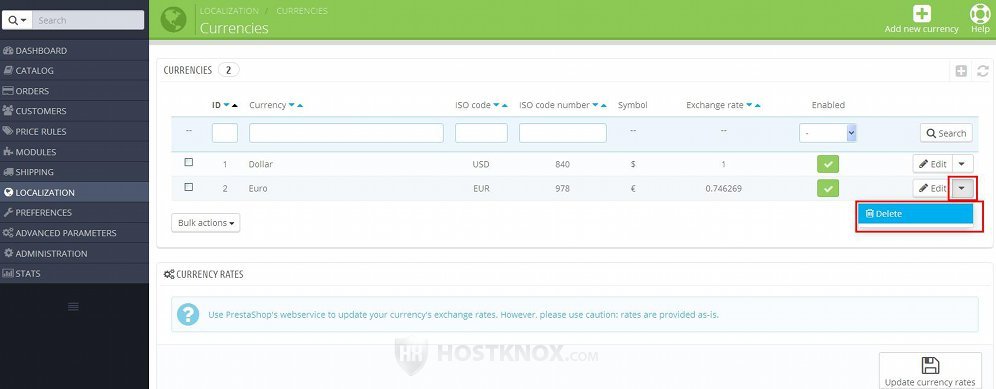Viewport: 996px width, 389px height.
Task: Click the sidebar collapse menu icon
Action: [74, 306]
